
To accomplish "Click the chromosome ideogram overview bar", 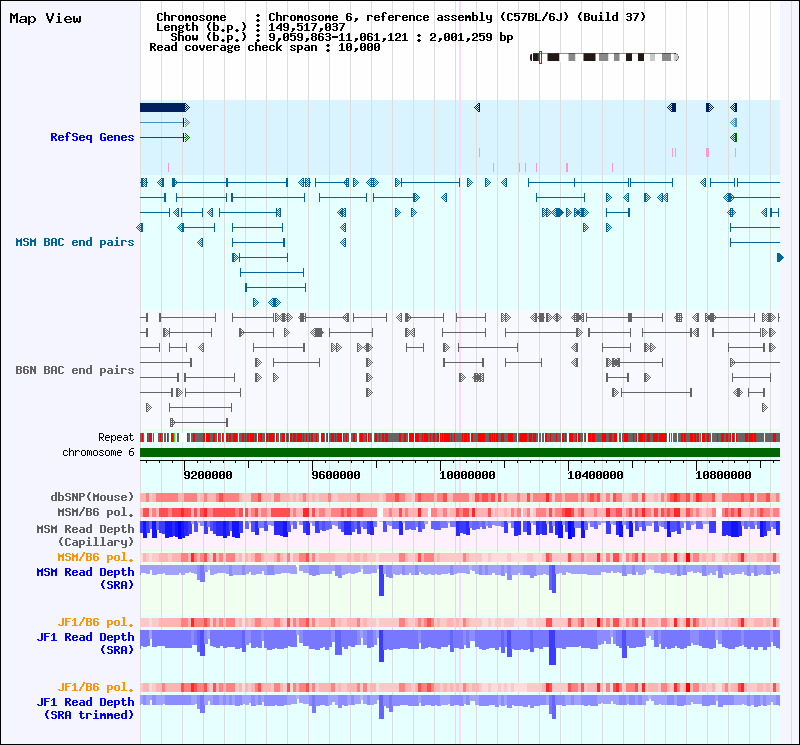I will pyautogui.click(x=605, y=57).
